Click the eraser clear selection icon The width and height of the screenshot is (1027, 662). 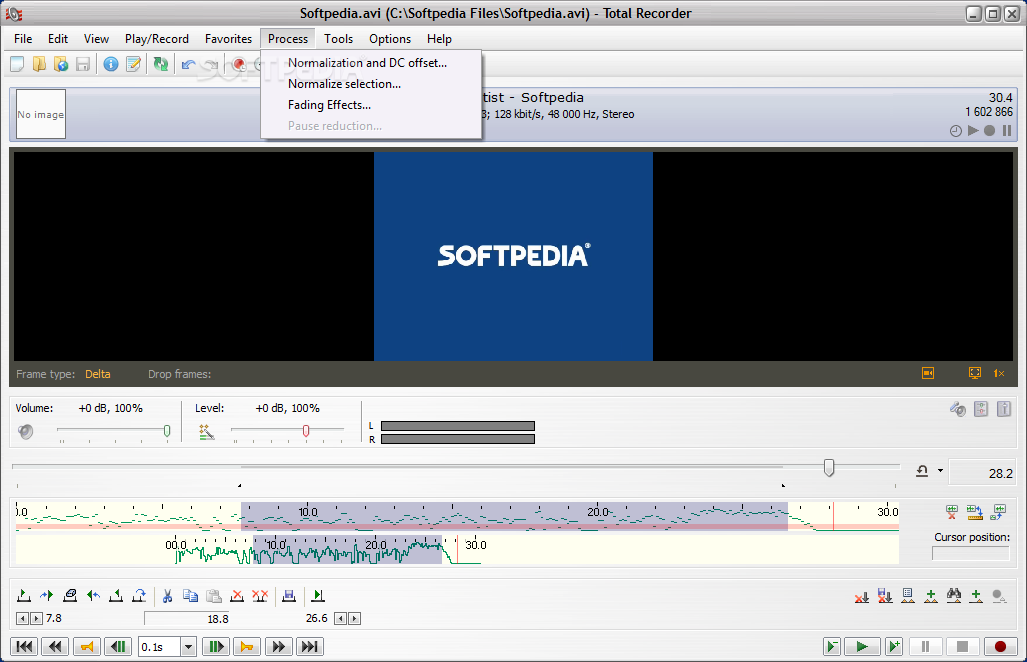point(70,595)
